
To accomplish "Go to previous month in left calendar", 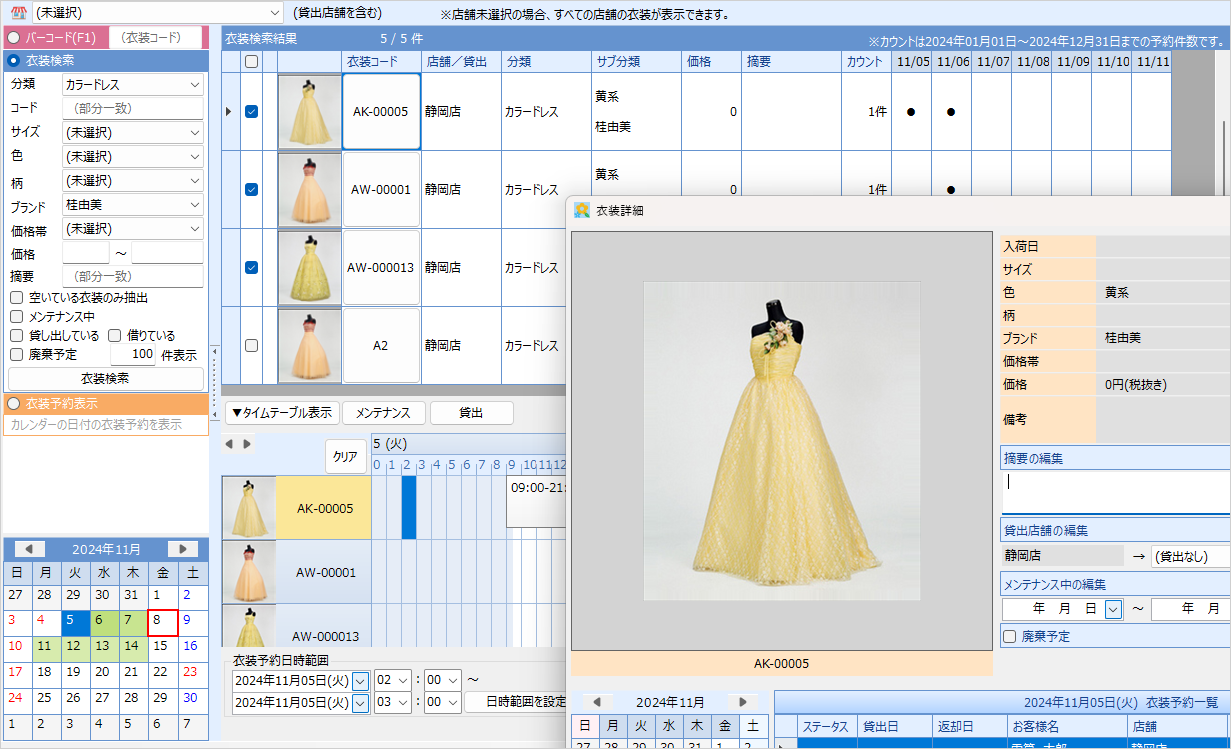I will (x=29, y=549).
